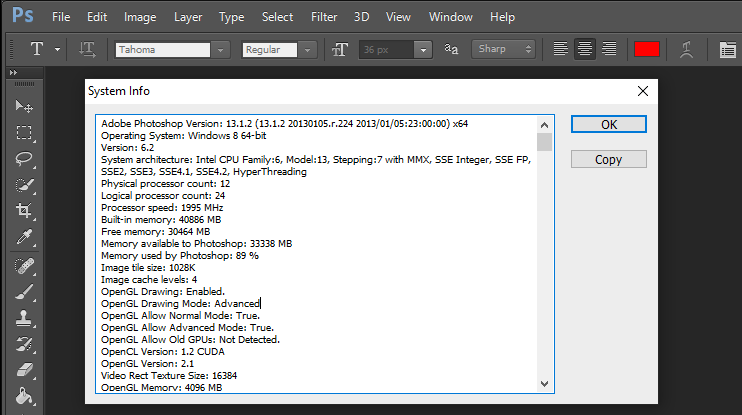Select the Move tool

pos(24,106)
